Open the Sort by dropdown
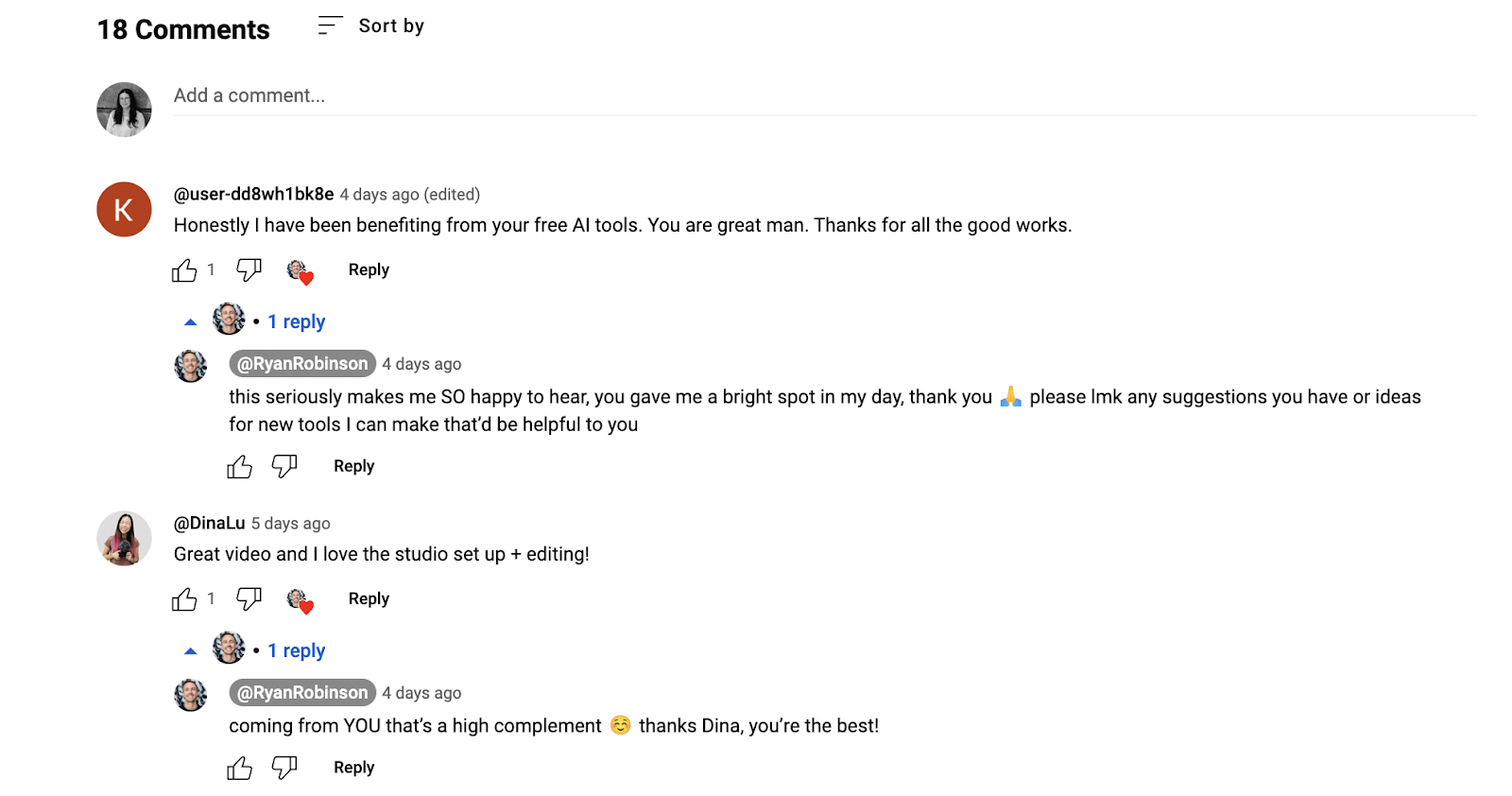The width and height of the screenshot is (1512, 796). 390,26
